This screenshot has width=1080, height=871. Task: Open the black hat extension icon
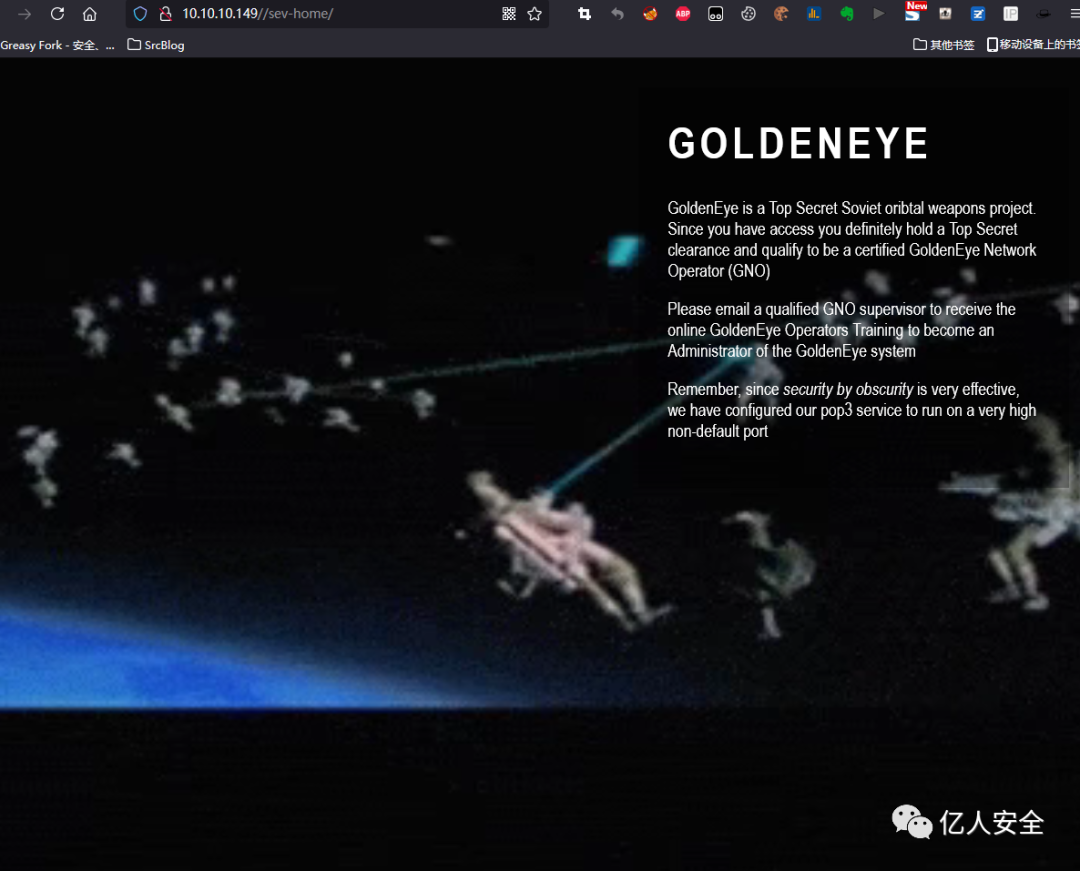tap(1043, 14)
